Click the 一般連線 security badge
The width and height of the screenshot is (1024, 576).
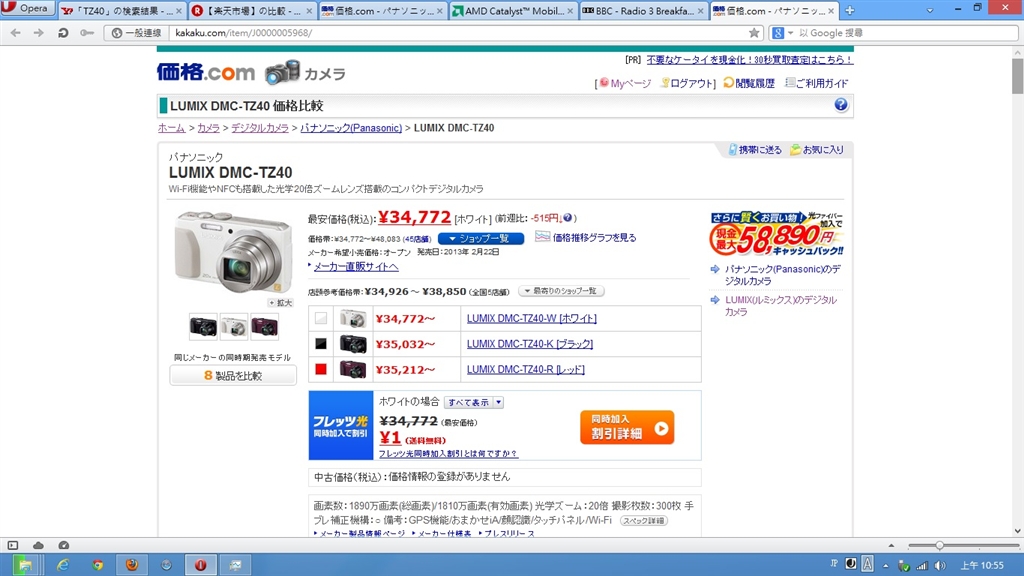[x=136, y=33]
